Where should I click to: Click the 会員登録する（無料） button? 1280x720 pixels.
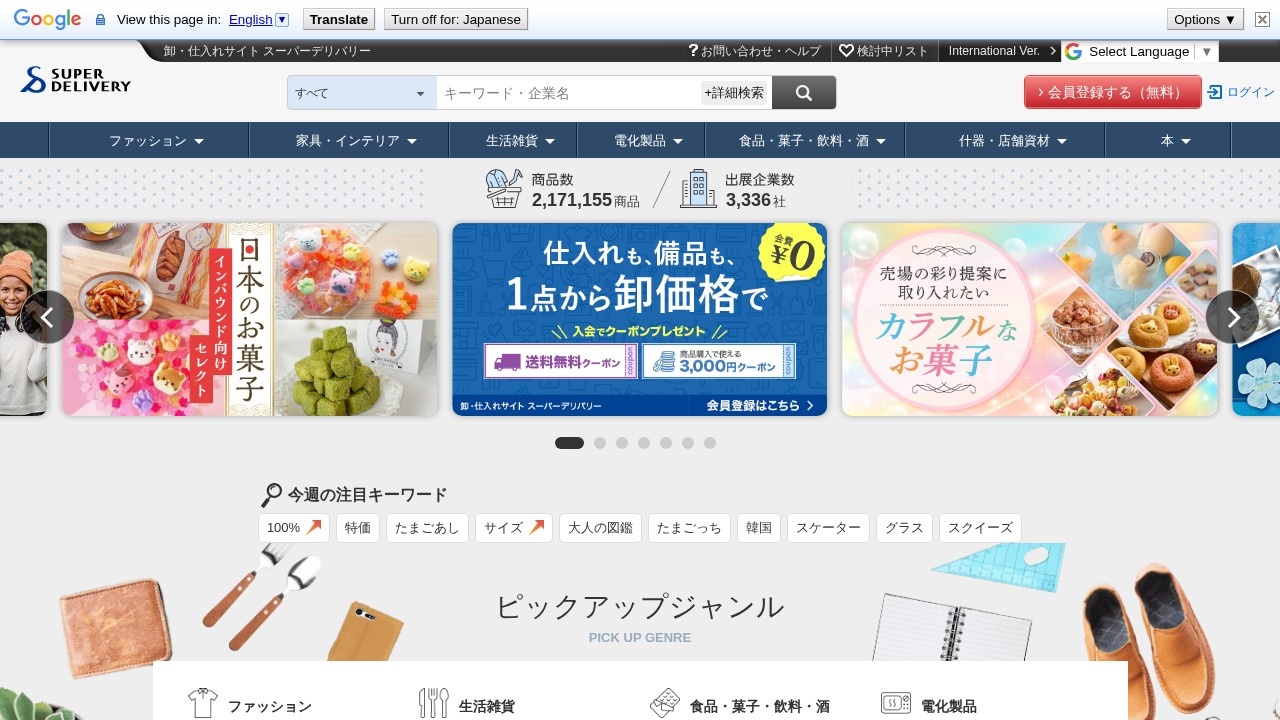[x=1112, y=92]
